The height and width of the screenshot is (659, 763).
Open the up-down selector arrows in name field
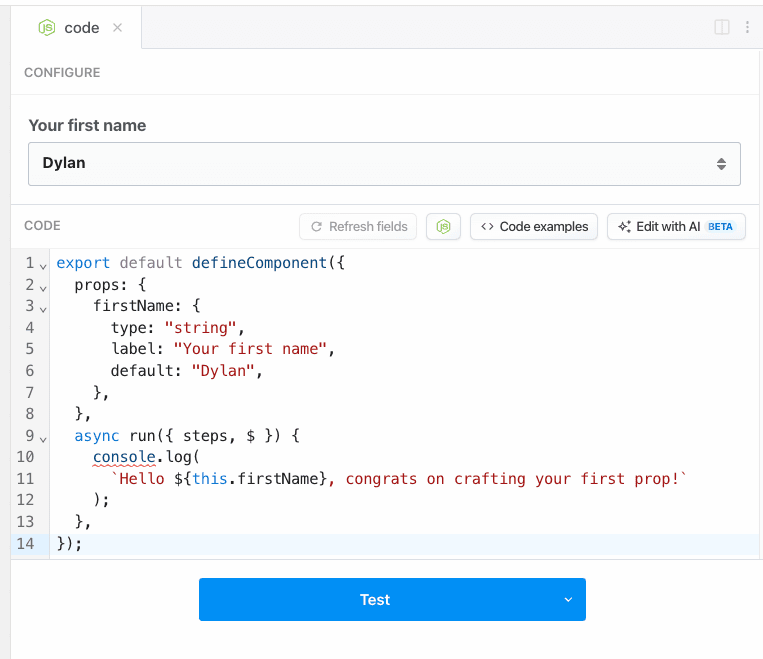coord(721,164)
